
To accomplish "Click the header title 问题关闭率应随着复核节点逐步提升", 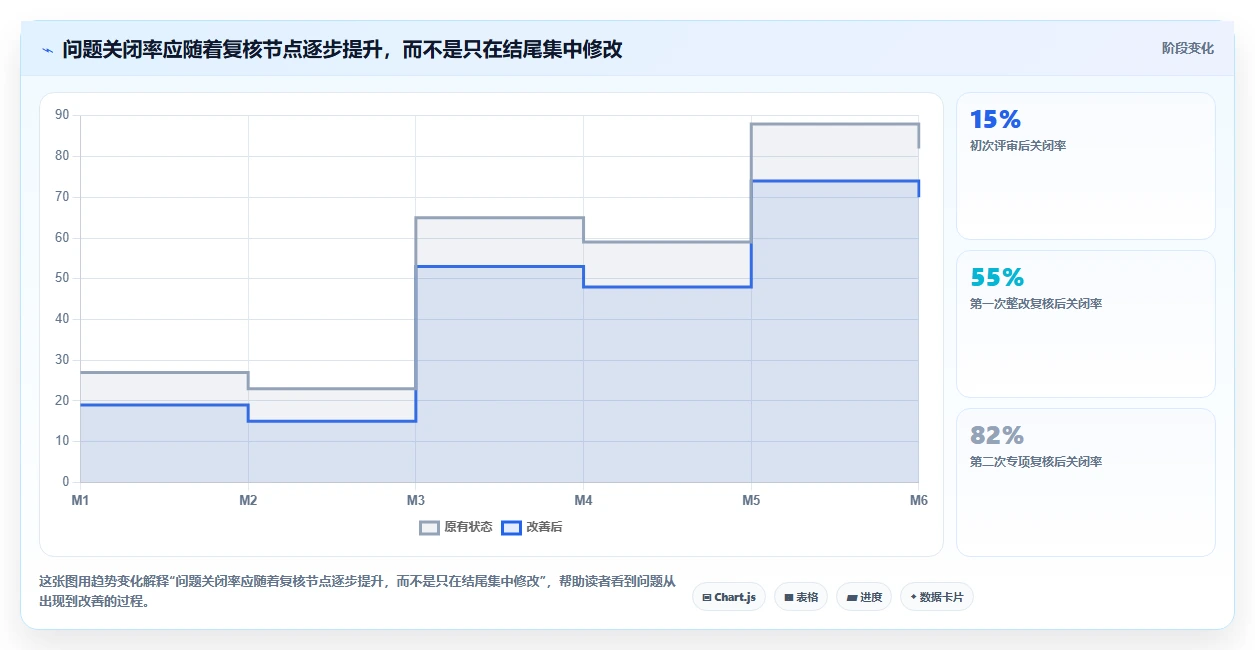I will click(342, 49).
